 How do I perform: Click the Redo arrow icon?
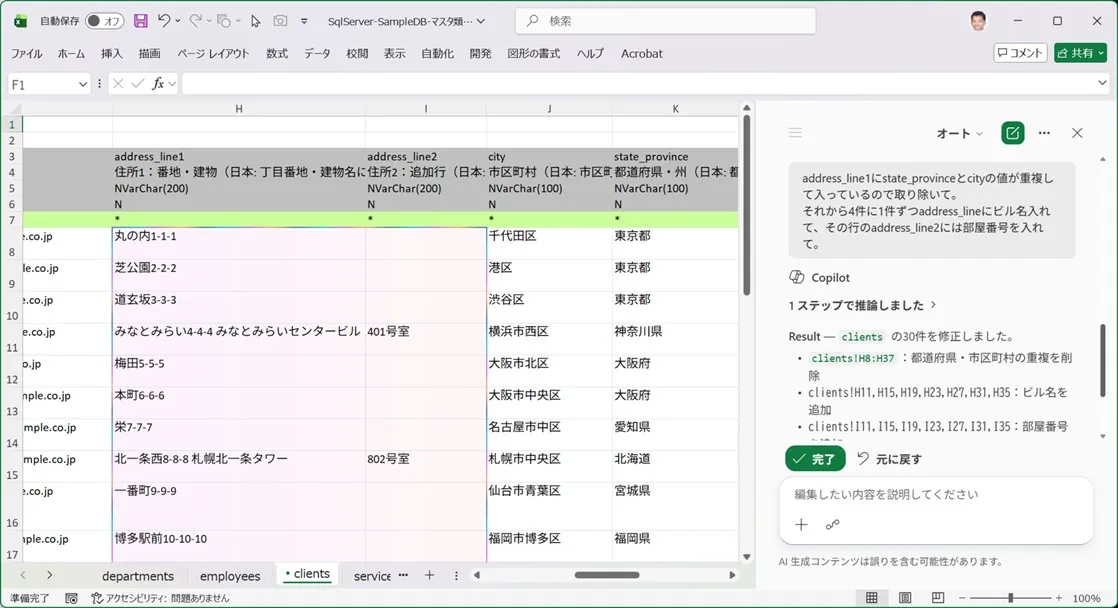[195, 21]
